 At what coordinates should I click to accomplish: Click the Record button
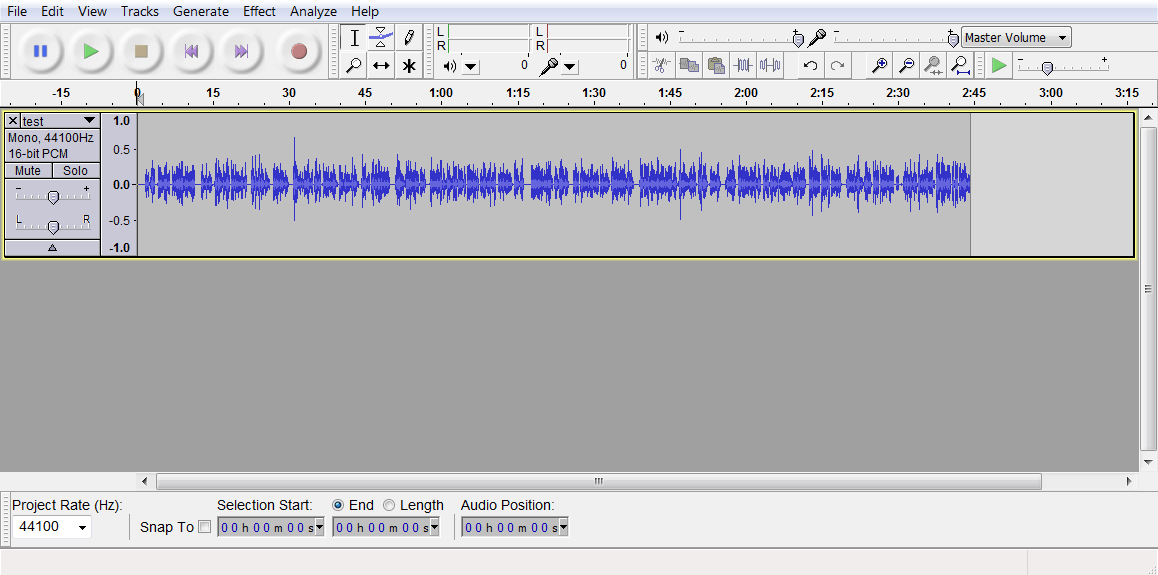click(298, 51)
